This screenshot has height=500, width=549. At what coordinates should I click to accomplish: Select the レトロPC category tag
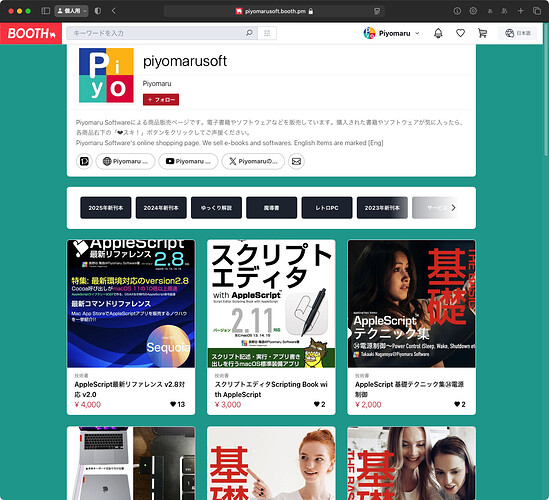tap(327, 208)
